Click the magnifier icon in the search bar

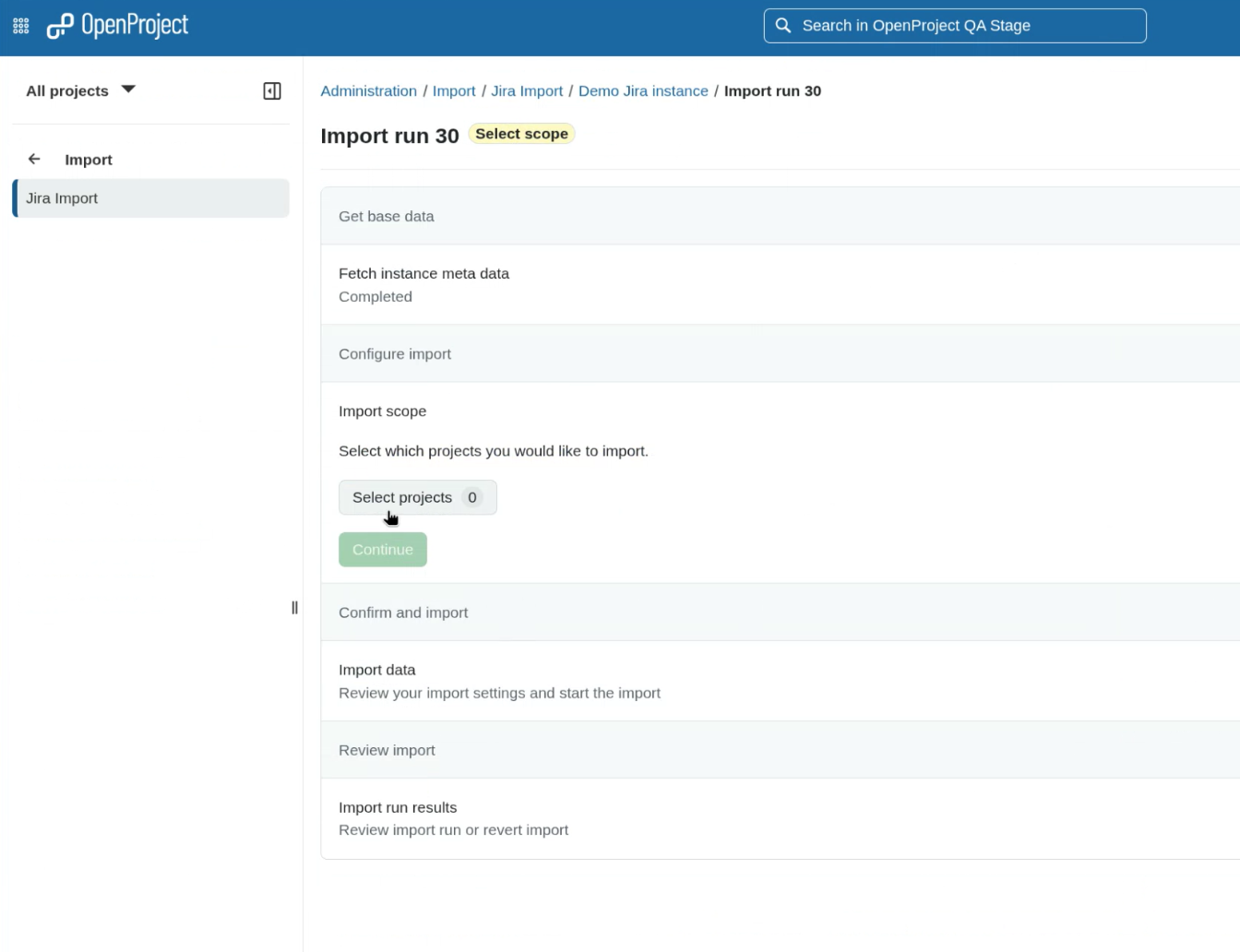pyautogui.click(x=783, y=25)
